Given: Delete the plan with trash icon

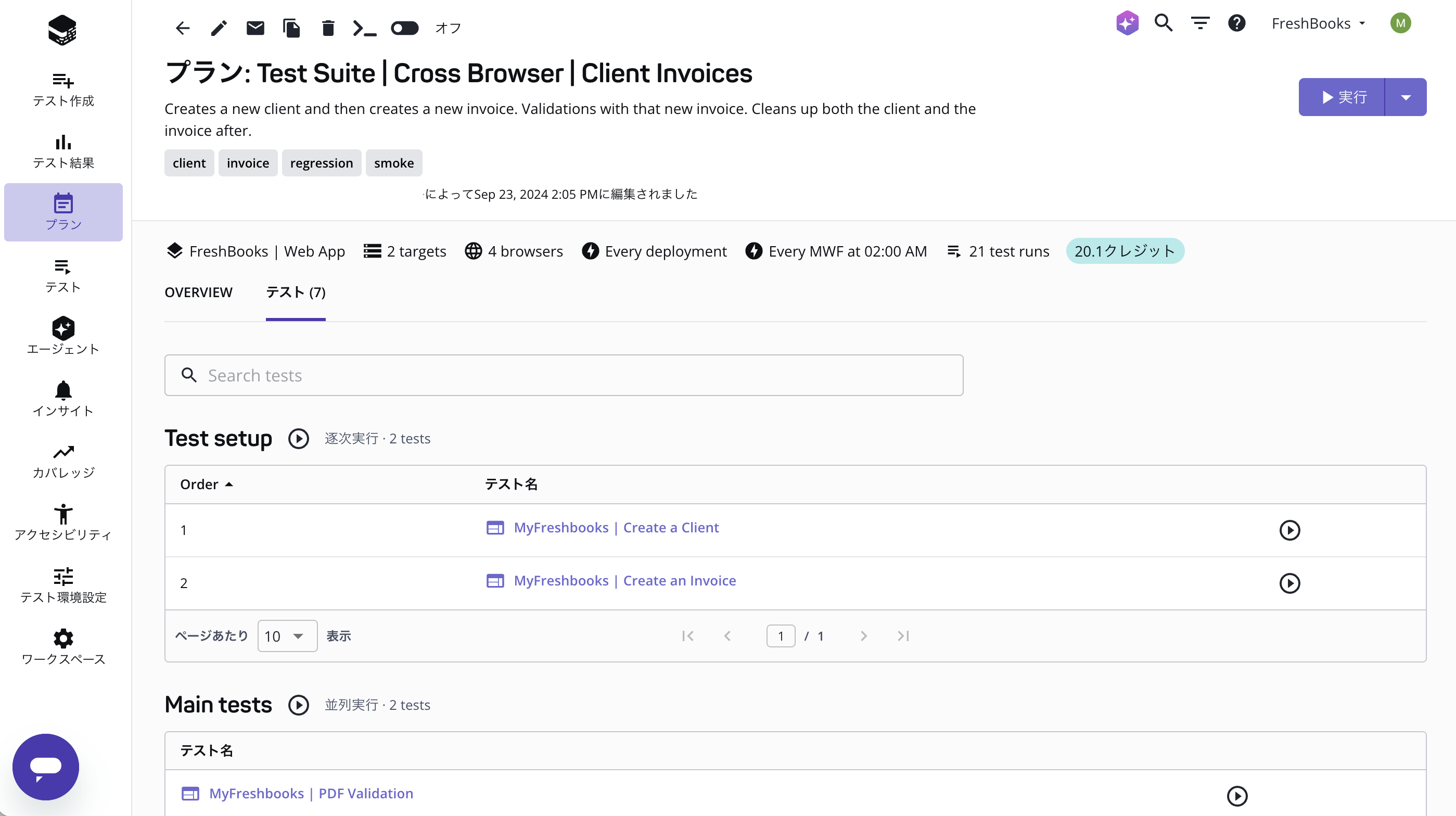Looking at the screenshot, I should pos(328,28).
